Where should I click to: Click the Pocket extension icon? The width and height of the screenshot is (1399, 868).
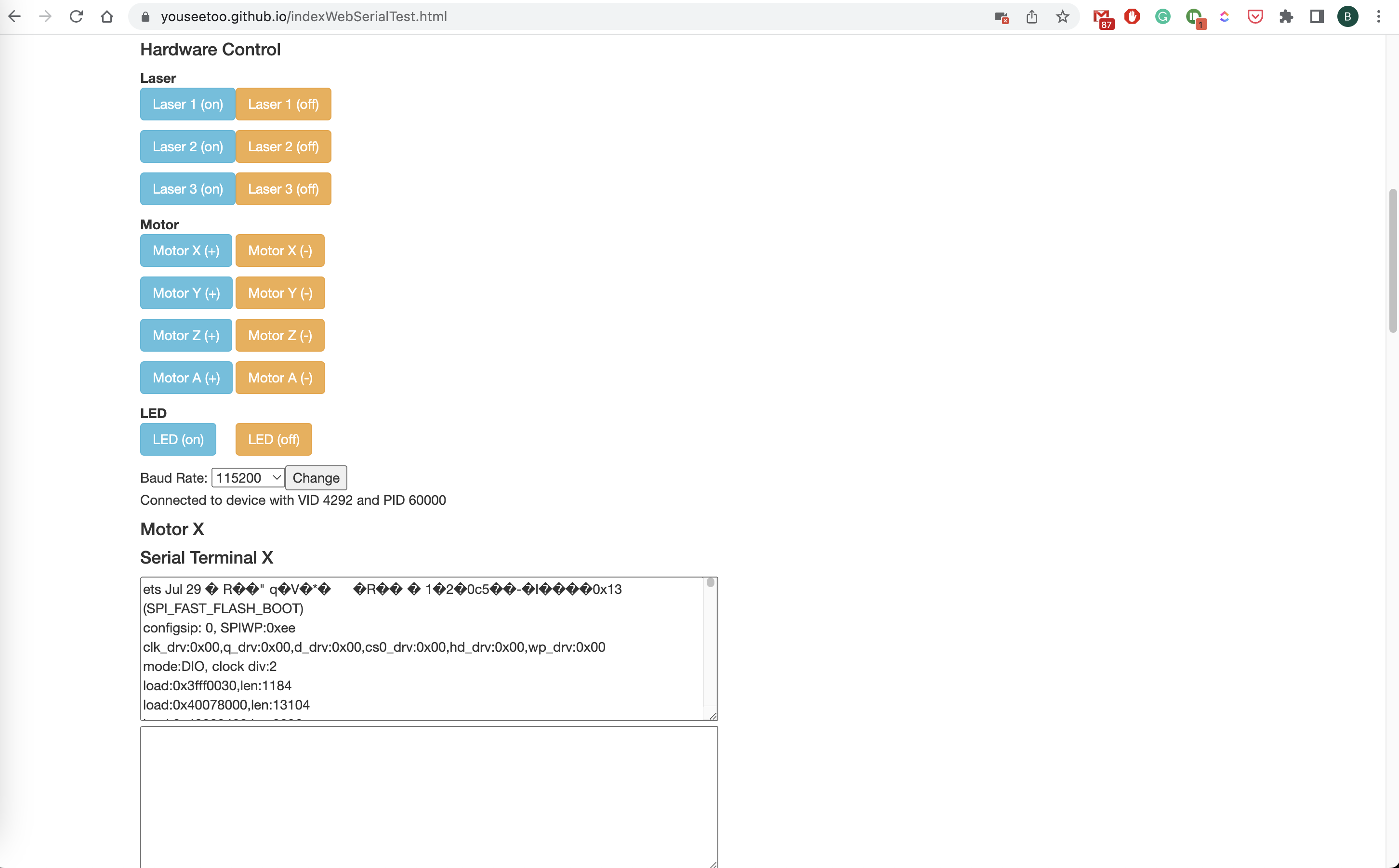click(1255, 17)
